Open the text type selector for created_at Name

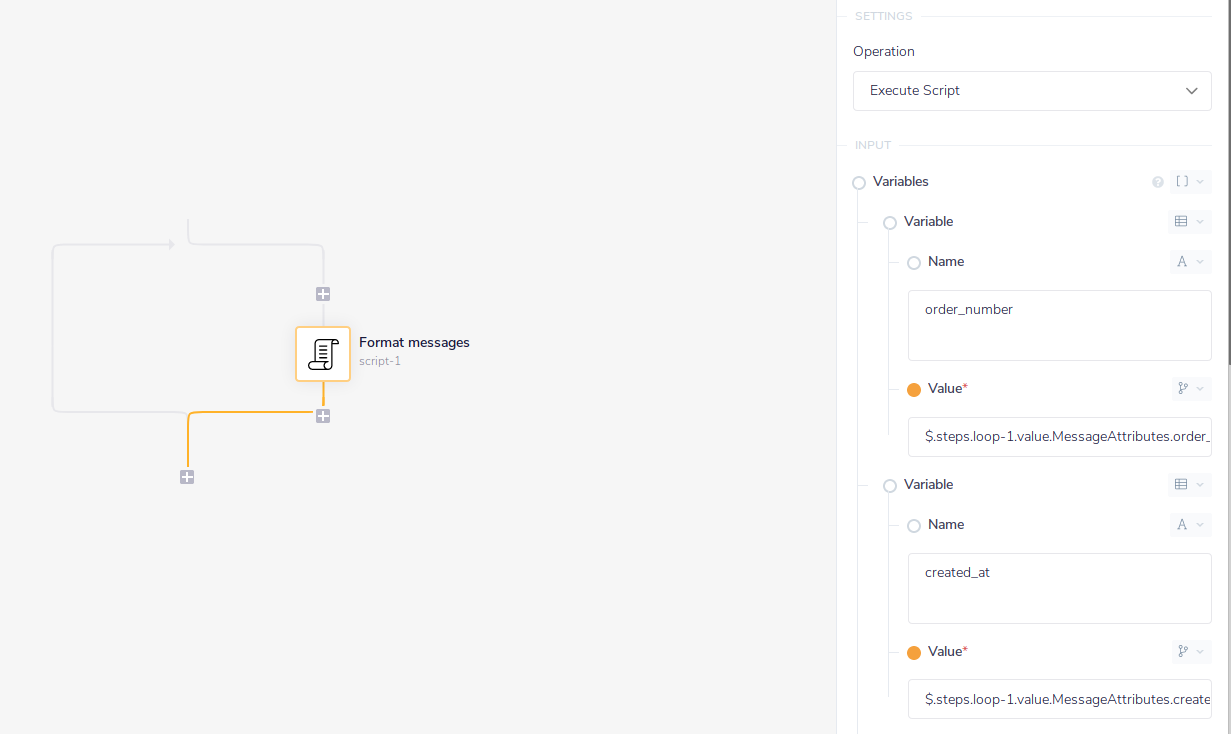(x=1189, y=525)
